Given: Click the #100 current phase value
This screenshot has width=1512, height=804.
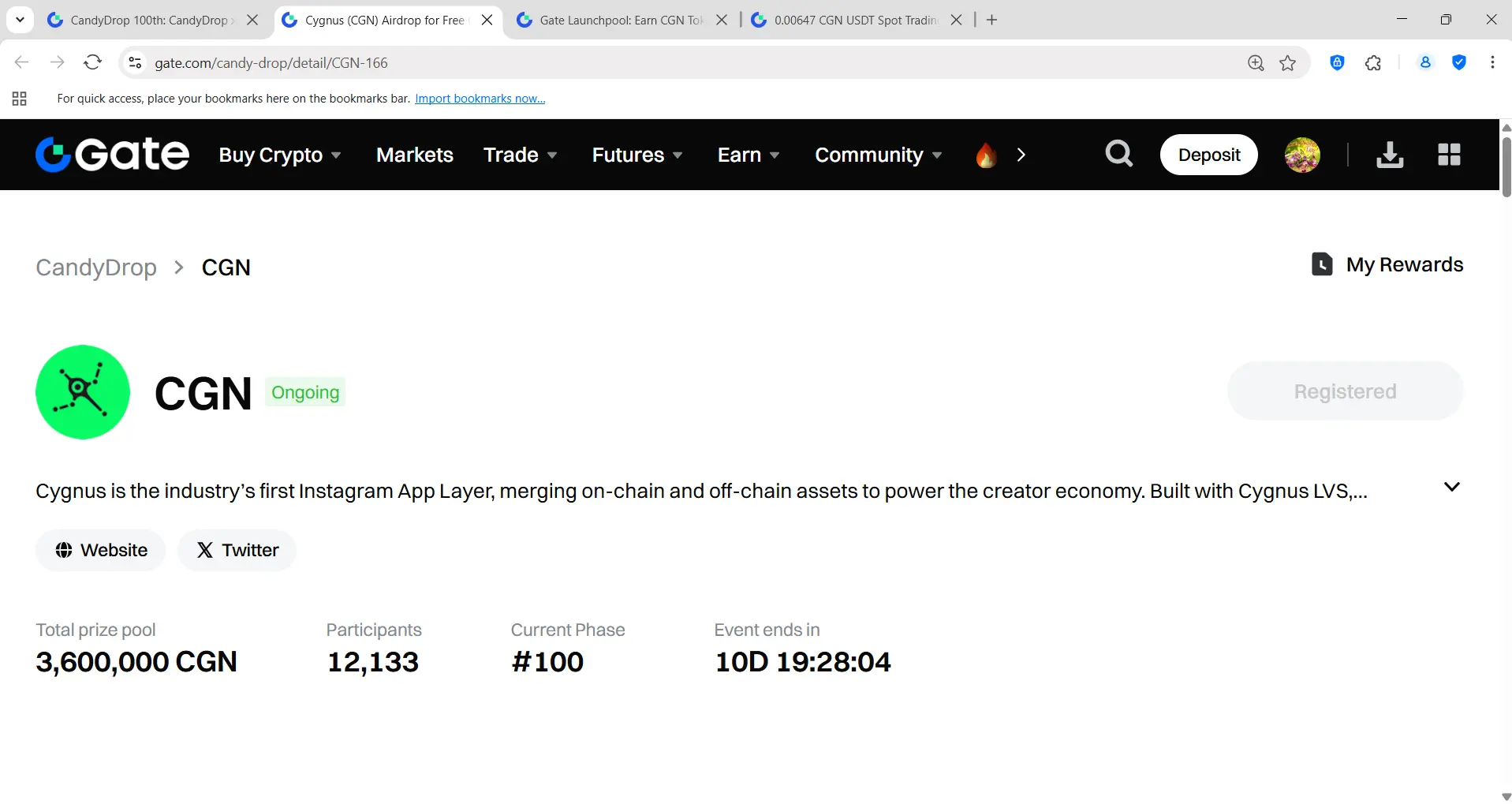Looking at the screenshot, I should click(x=547, y=662).
